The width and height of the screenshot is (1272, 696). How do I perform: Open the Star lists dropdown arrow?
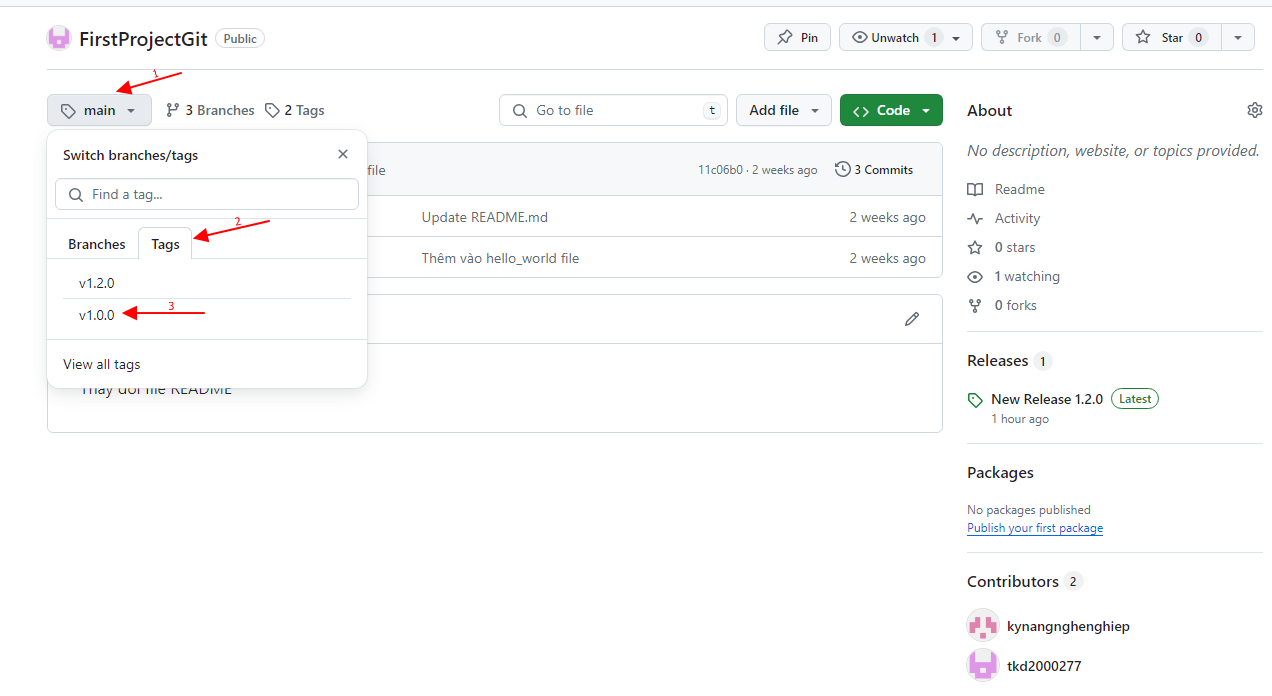[x=1238, y=38]
